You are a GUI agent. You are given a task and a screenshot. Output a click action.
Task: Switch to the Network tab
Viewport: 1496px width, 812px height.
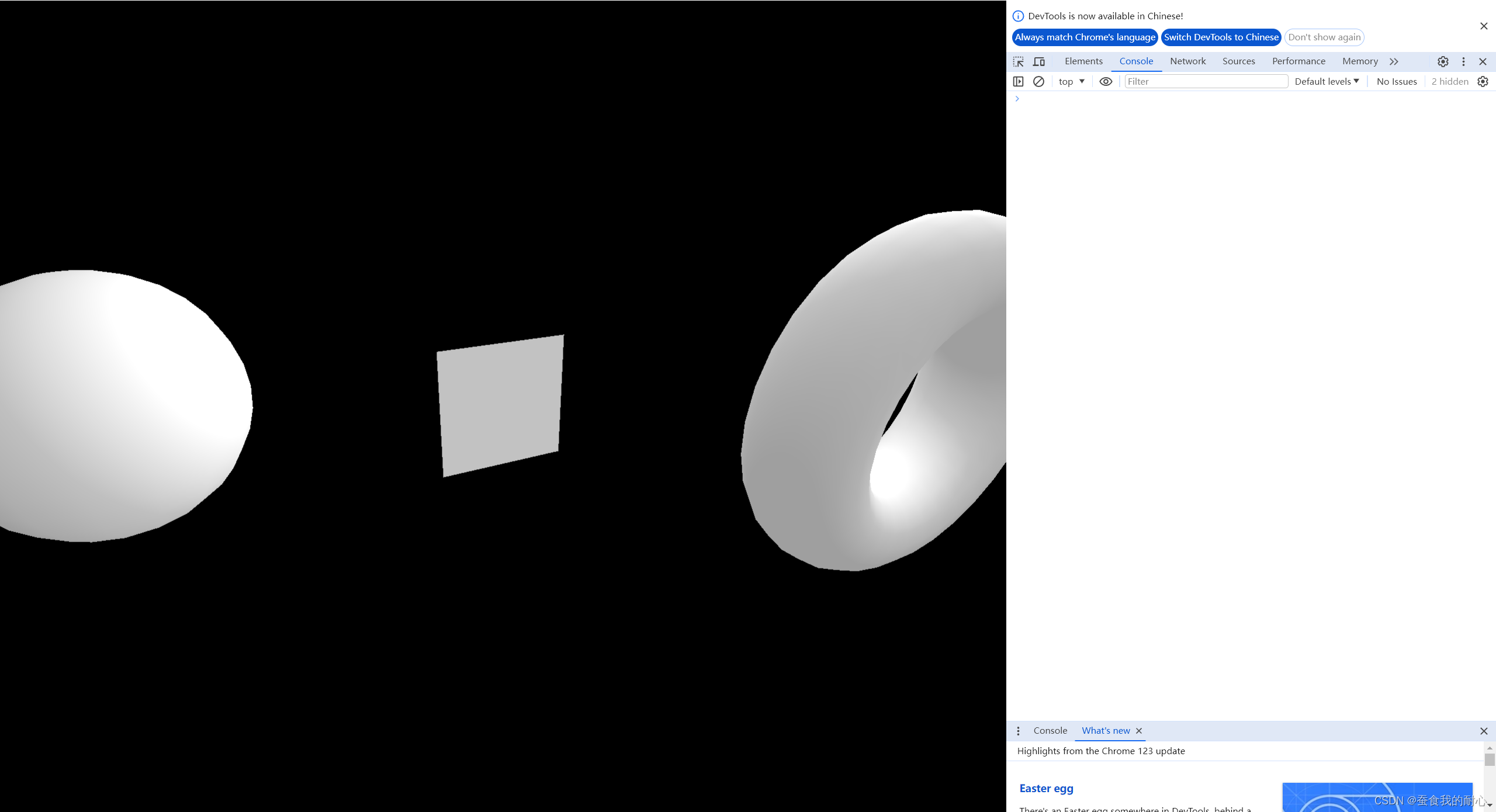click(1187, 61)
